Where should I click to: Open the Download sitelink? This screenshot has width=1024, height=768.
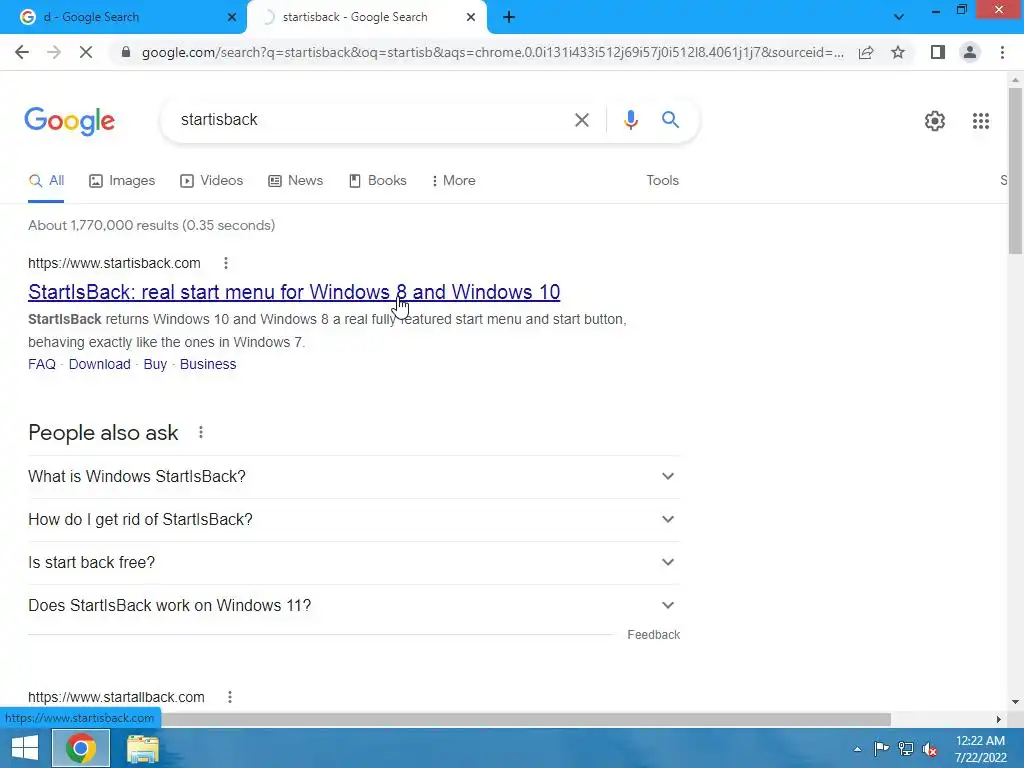point(99,364)
